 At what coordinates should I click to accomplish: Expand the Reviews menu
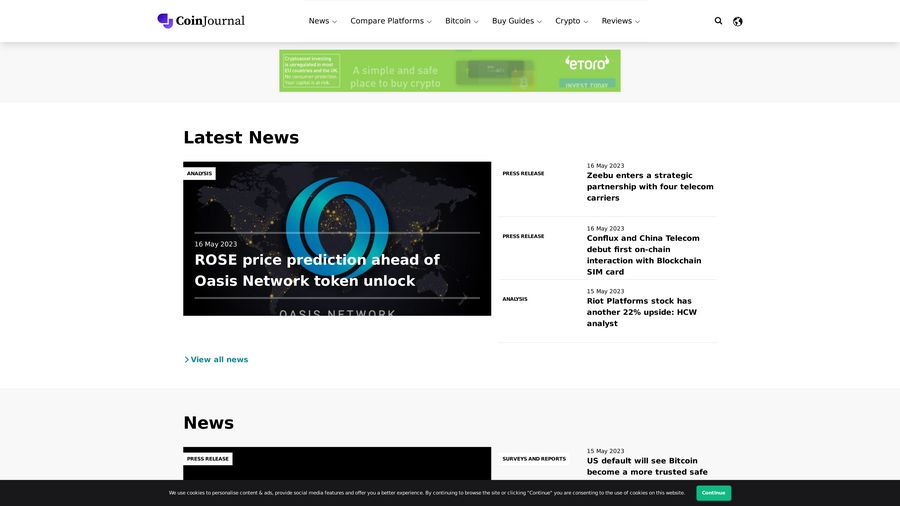point(620,21)
